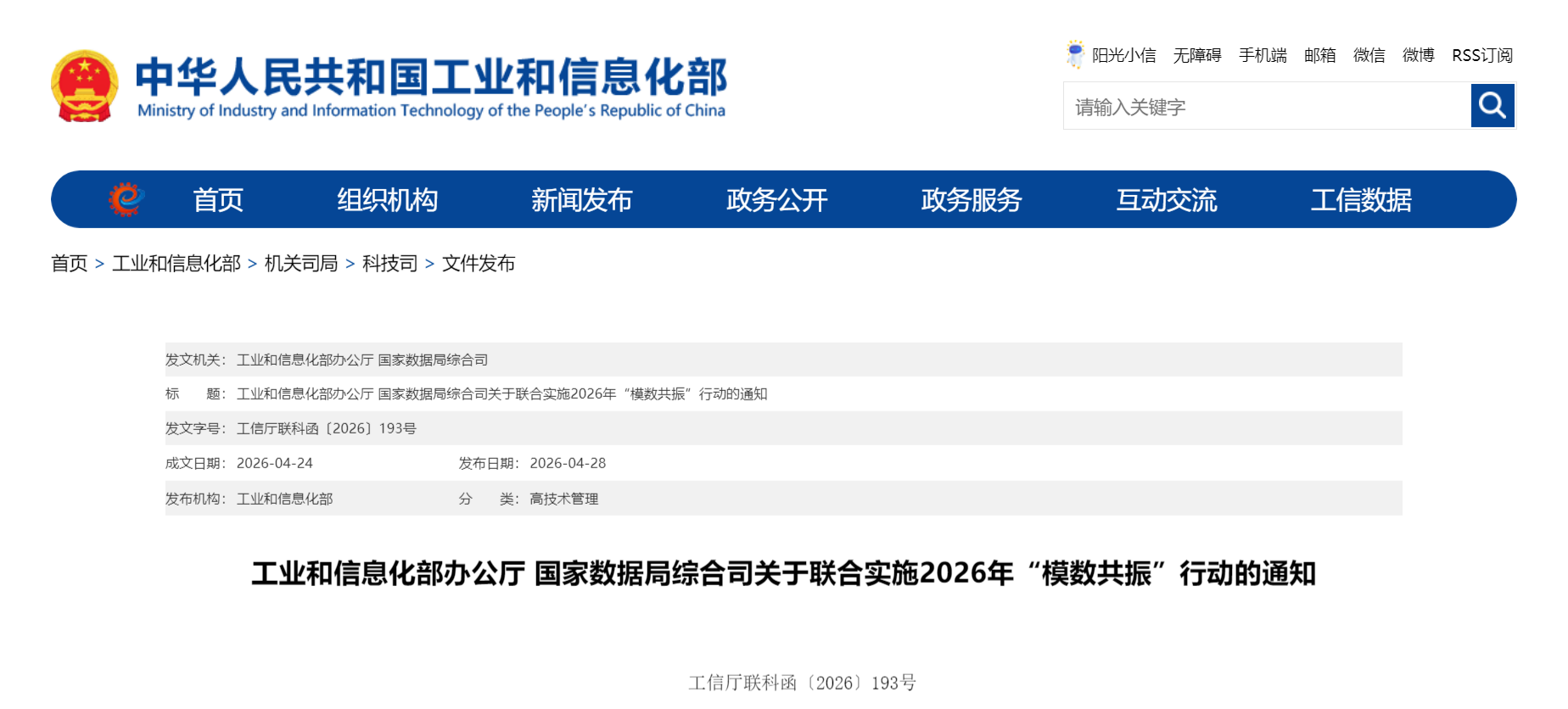Open the 邮箱 mailbox link

[1320, 55]
